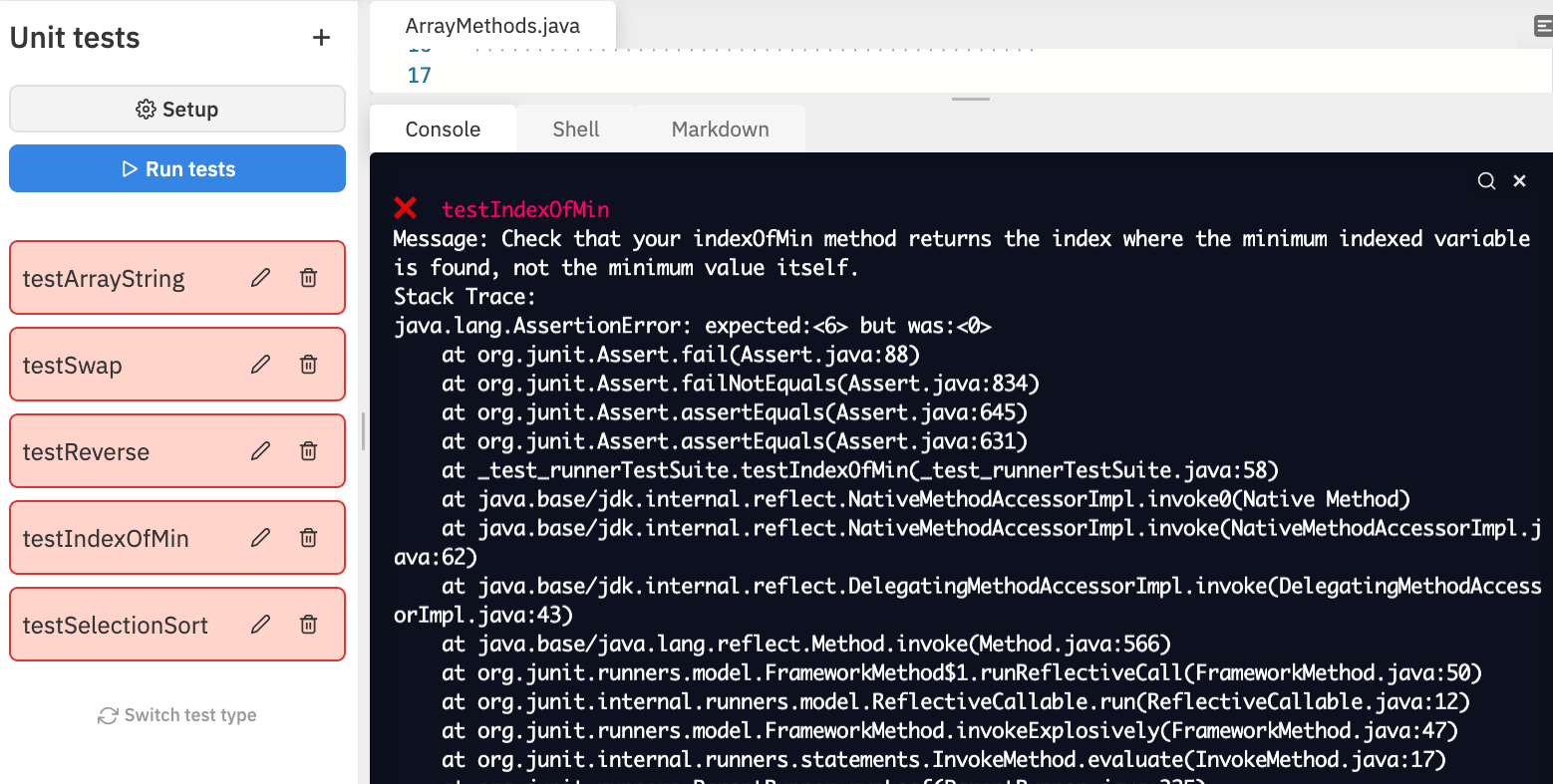The height and width of the screenshot is (784, 1553).
Task: Edit the testReverse test
Action: point(260,451)
